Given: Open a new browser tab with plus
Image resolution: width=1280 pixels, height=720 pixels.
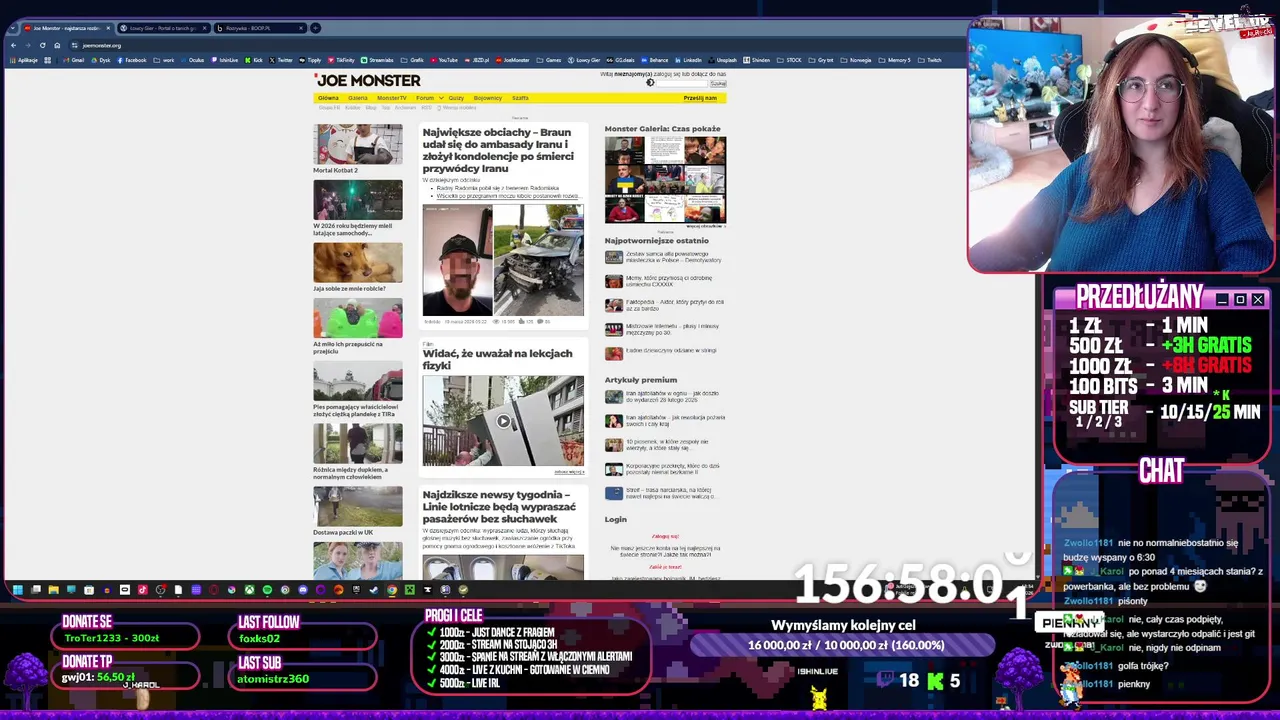Looking at the screenshot, I should pos(315,28).
